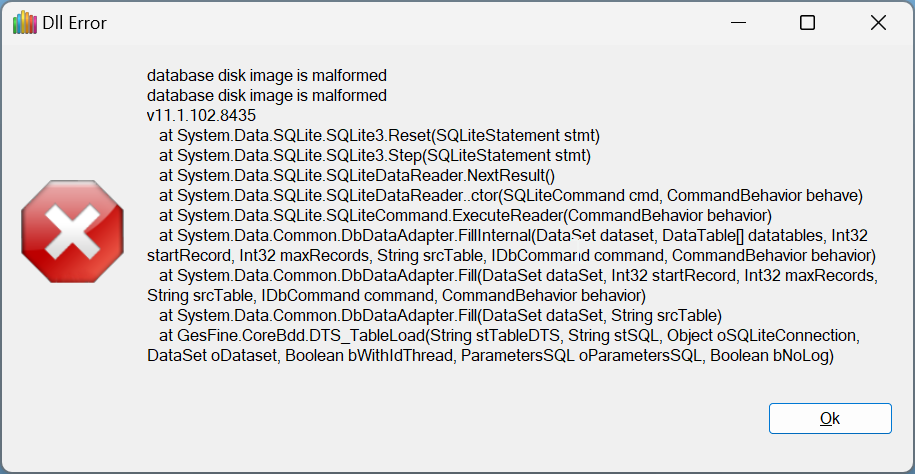This screenshot has height=474, width=915.
Task: Click the second 'database disk image is malformed' line
Action: coord(266,95)
